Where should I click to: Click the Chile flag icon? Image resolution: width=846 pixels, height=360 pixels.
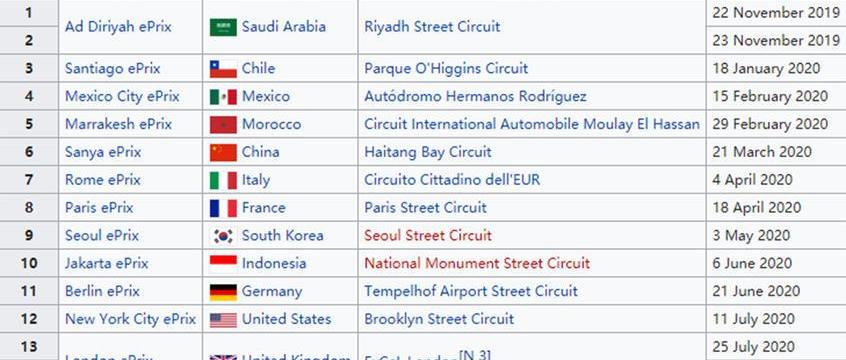(x=223, y=69)
